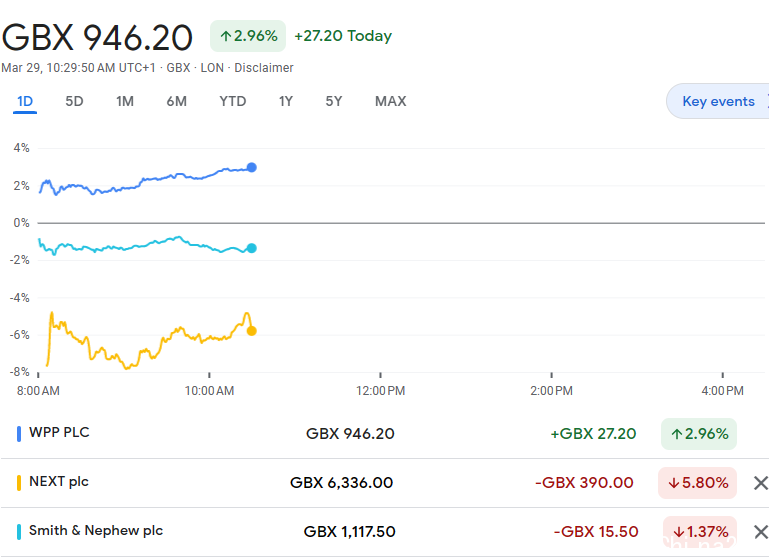Click the 8:00 AM axis label
This screenshot has width=769, height=558.
pos(38,391)
